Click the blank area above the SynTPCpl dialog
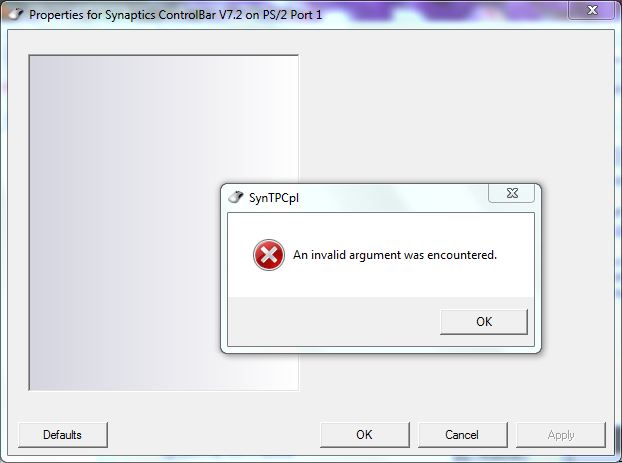Image resolution: width=622 pixels, height=463 pixels. pyautogui.click(x=456, y=107)
